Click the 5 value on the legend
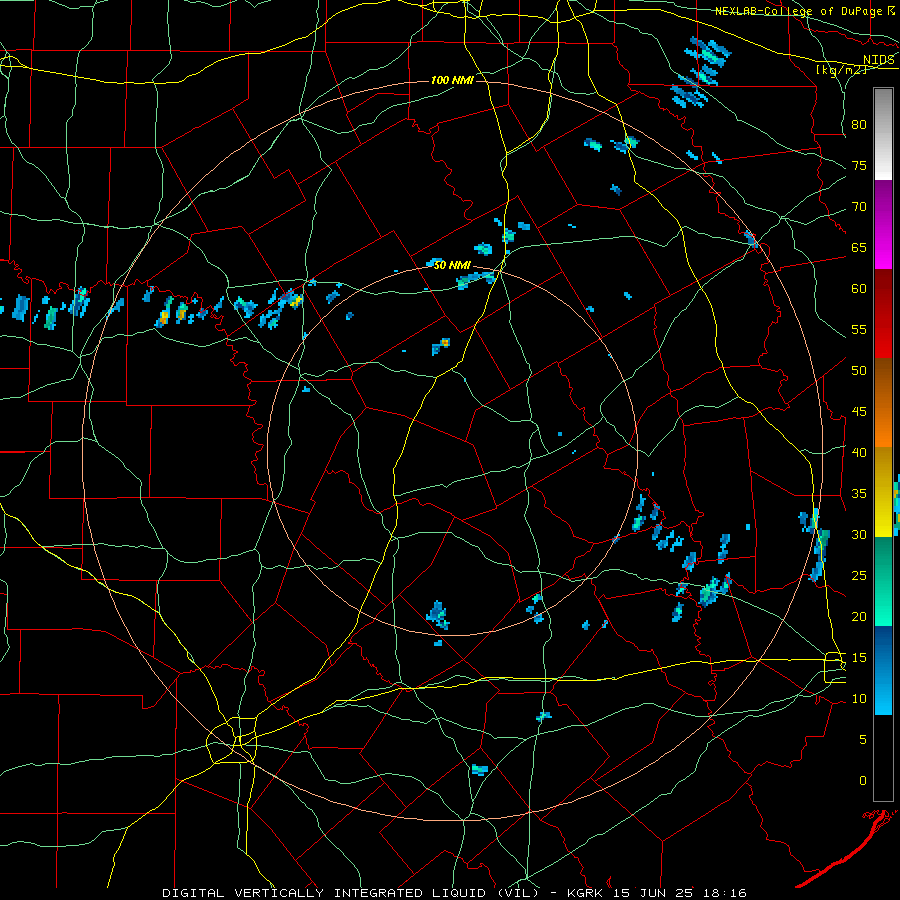The height and width of the screenshot is (900, 900). 863,740
